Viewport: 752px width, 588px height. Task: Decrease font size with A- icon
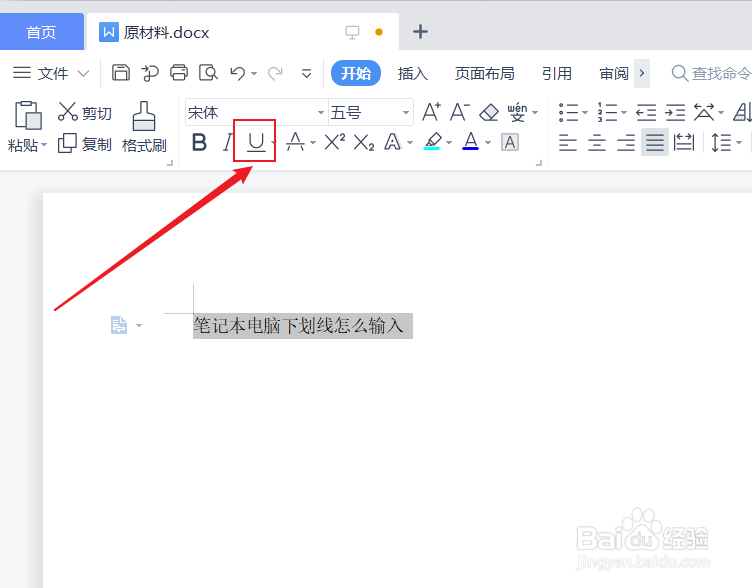[459, 112]
